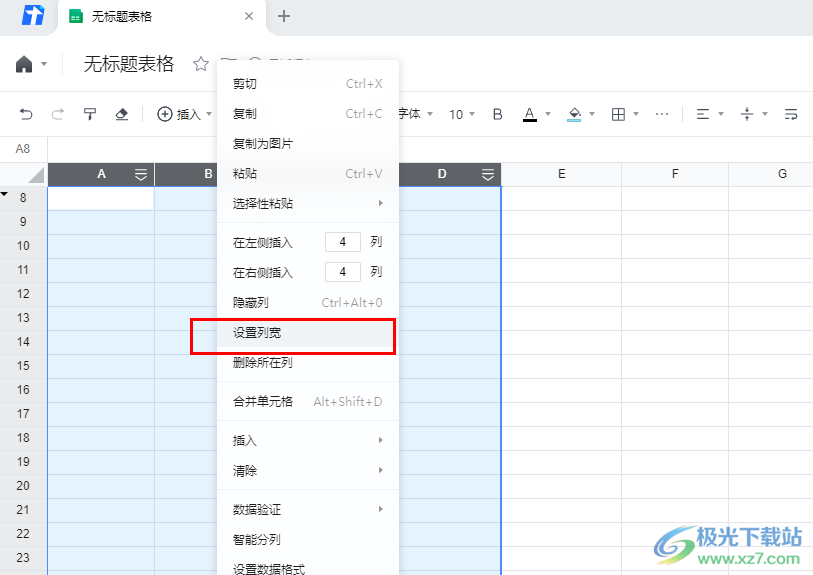The width and height of the screenshot is (813, 575).
Task: Choose 隐藏列 menu item
Action: (x=308, y=303)
